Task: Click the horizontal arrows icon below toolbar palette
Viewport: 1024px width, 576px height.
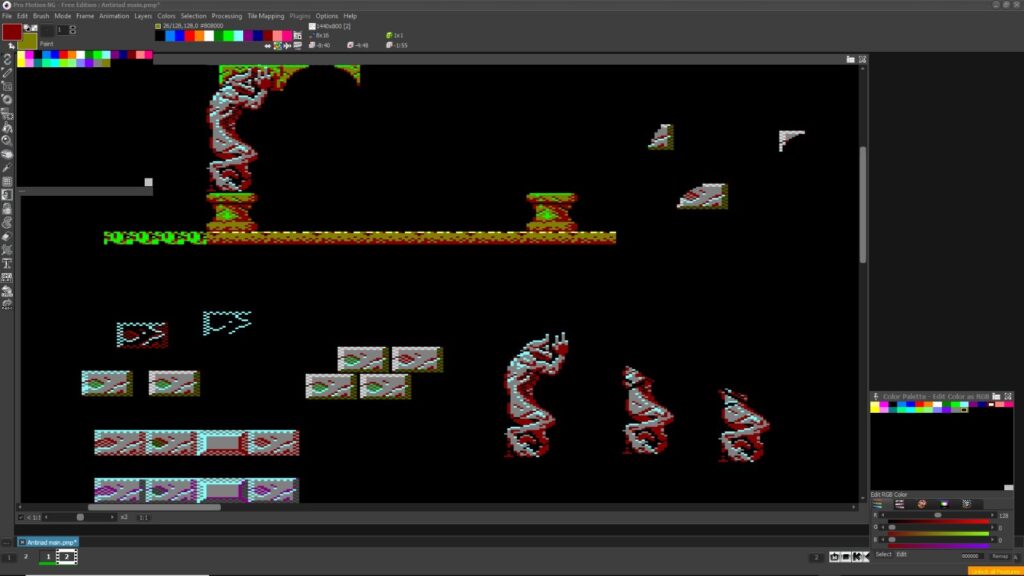Action: pos(268,46)
